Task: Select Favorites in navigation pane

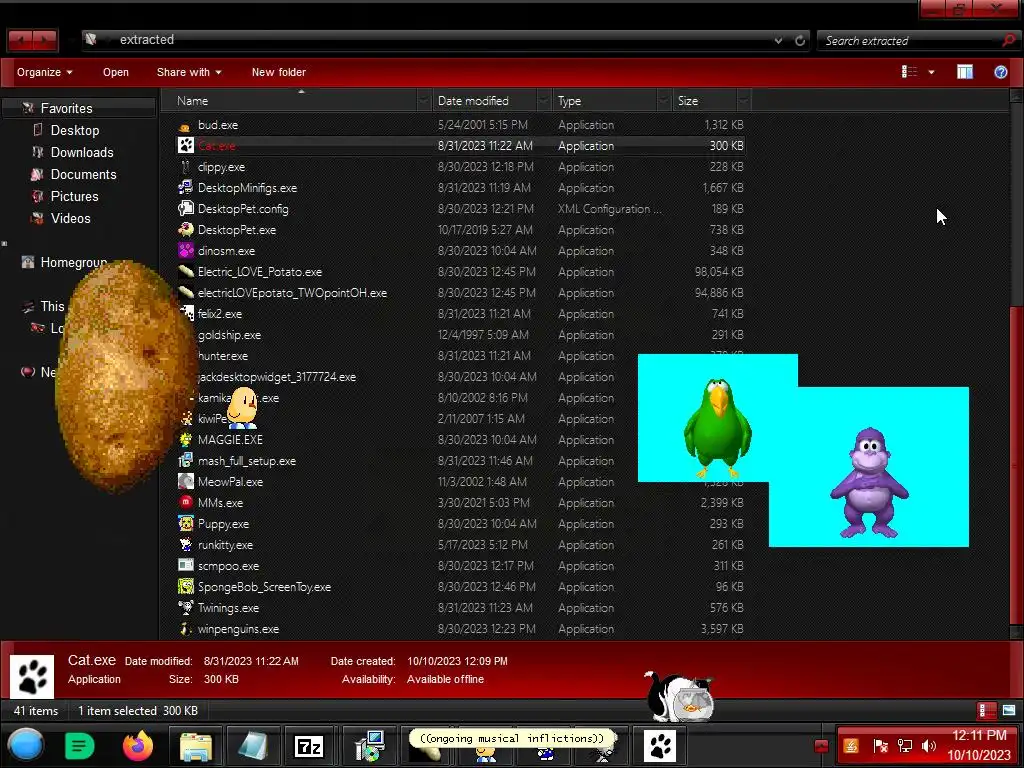Action: (67, 108)
